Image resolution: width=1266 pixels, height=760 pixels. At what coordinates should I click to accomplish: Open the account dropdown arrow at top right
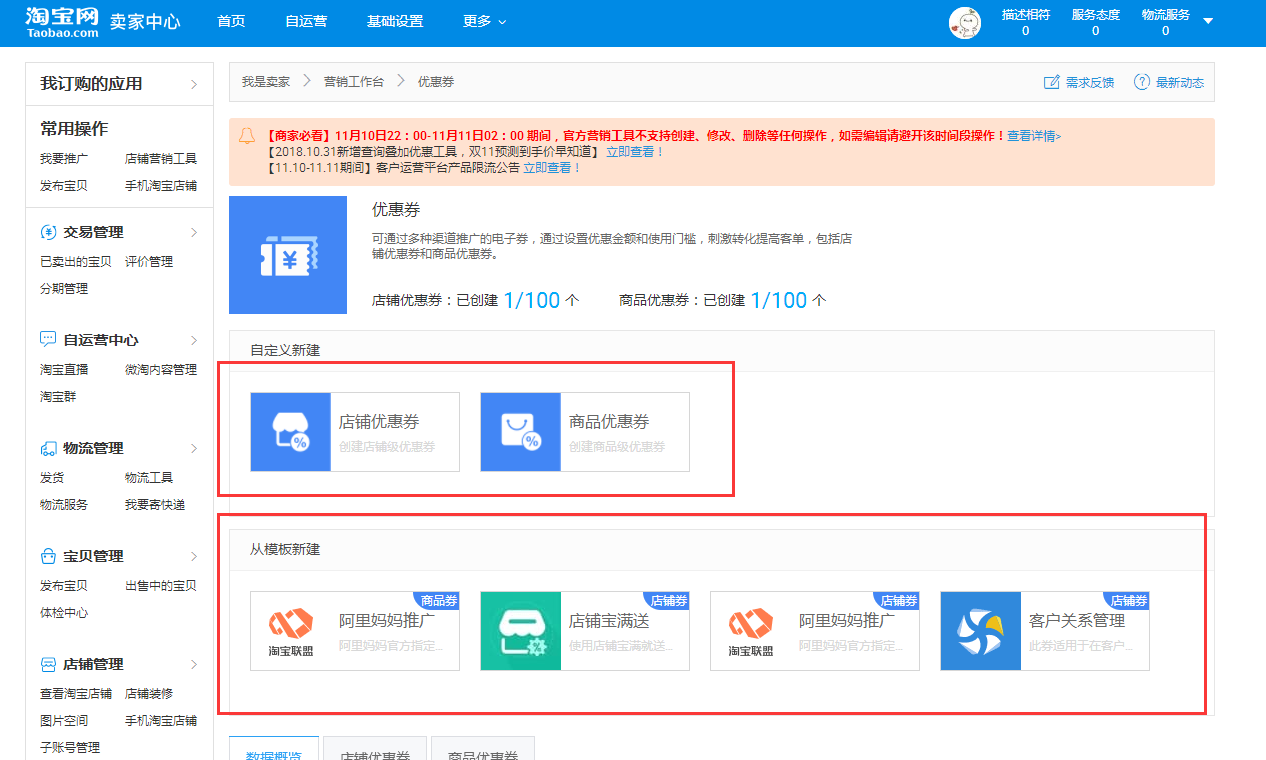[x=1208, y=21]
